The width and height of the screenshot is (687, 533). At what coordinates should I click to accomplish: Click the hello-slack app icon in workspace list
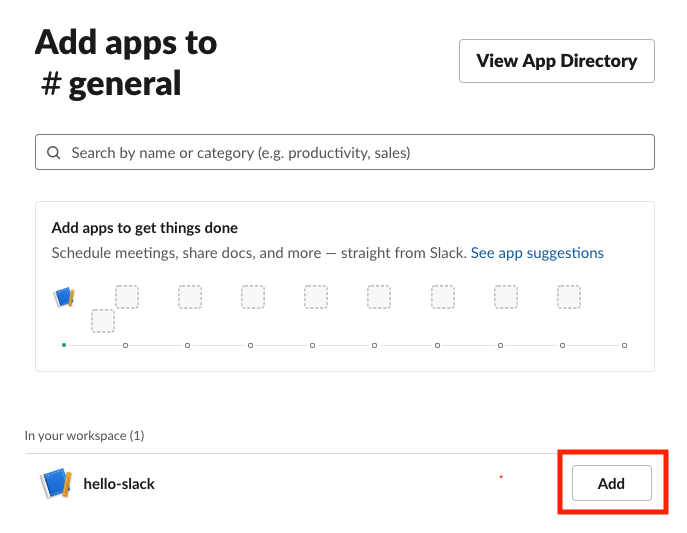[x=56, y=483]
